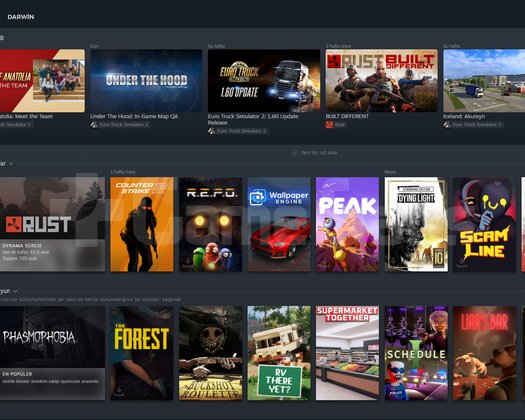Click the download icon on the R.E.P.O. cover
The width and height of the screenshot is (525, 420).
(x=188, y=263)
